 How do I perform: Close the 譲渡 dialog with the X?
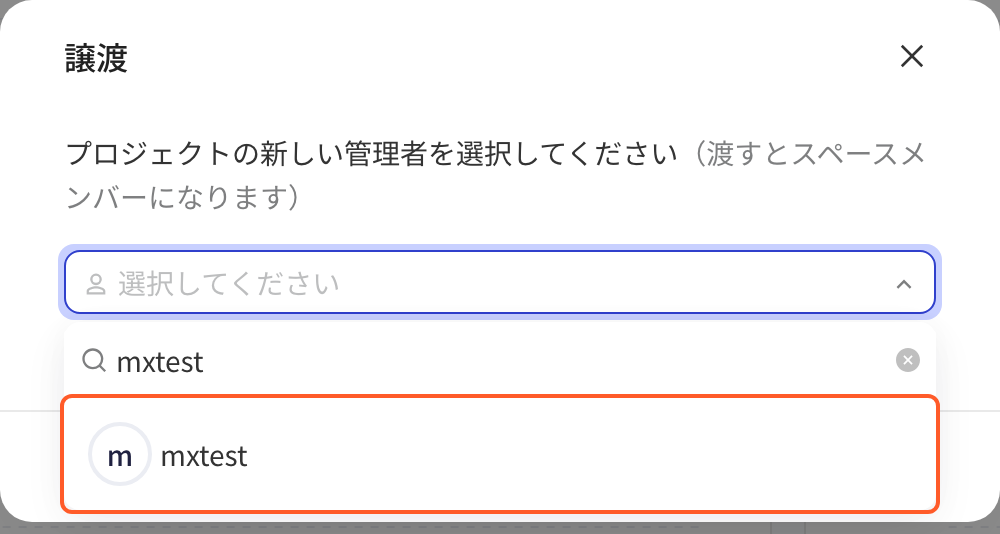[911, 57]
